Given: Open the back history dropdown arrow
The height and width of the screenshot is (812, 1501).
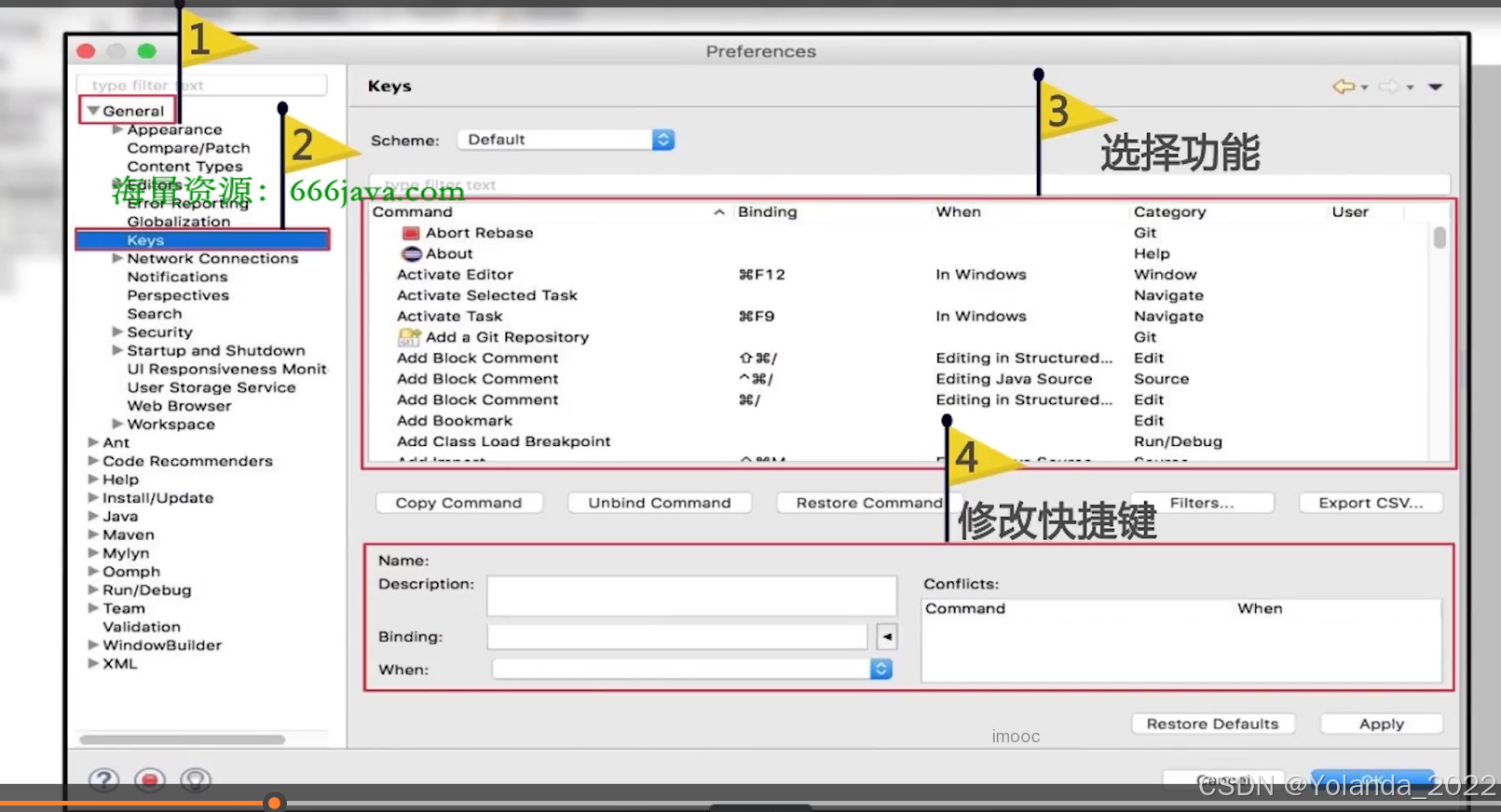Looking at the screenshot, I should point(1365,88).
